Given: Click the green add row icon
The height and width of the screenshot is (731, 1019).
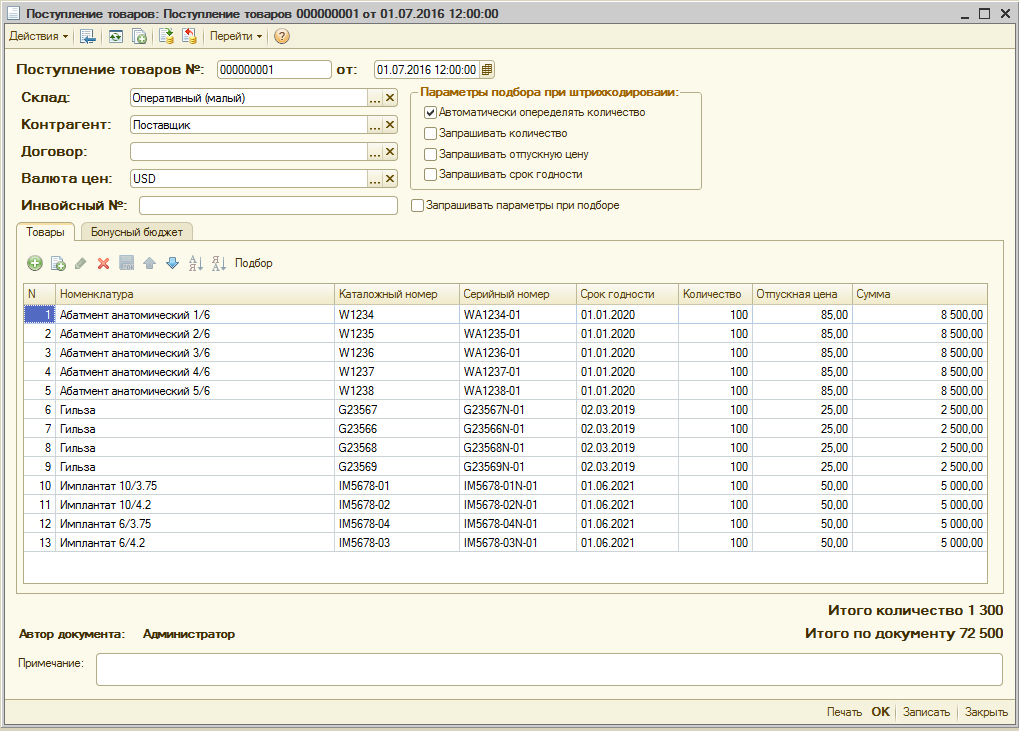Looking at the screenshot, I should pos(35,263).
